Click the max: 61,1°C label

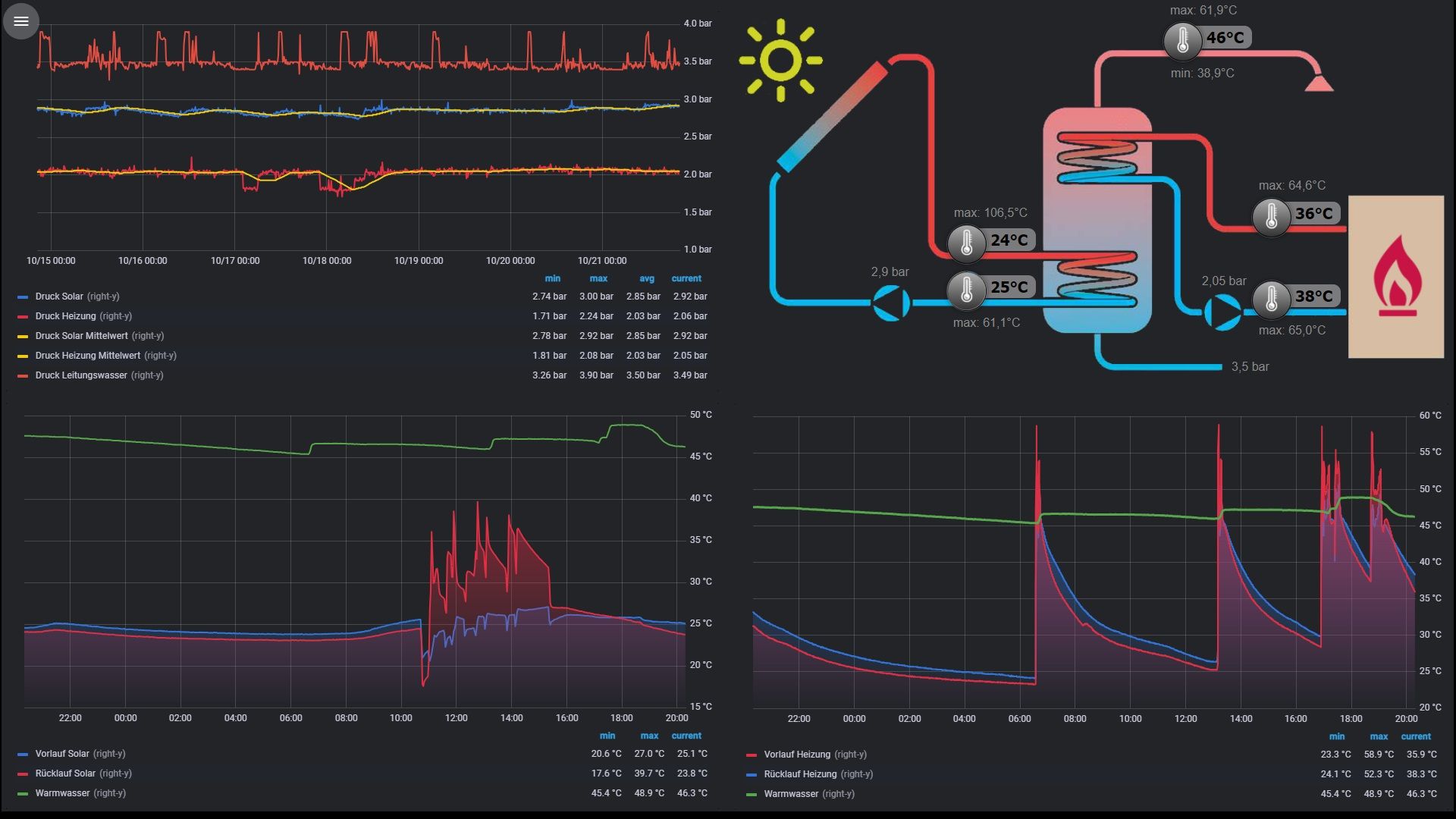click(x=987, y=322)
